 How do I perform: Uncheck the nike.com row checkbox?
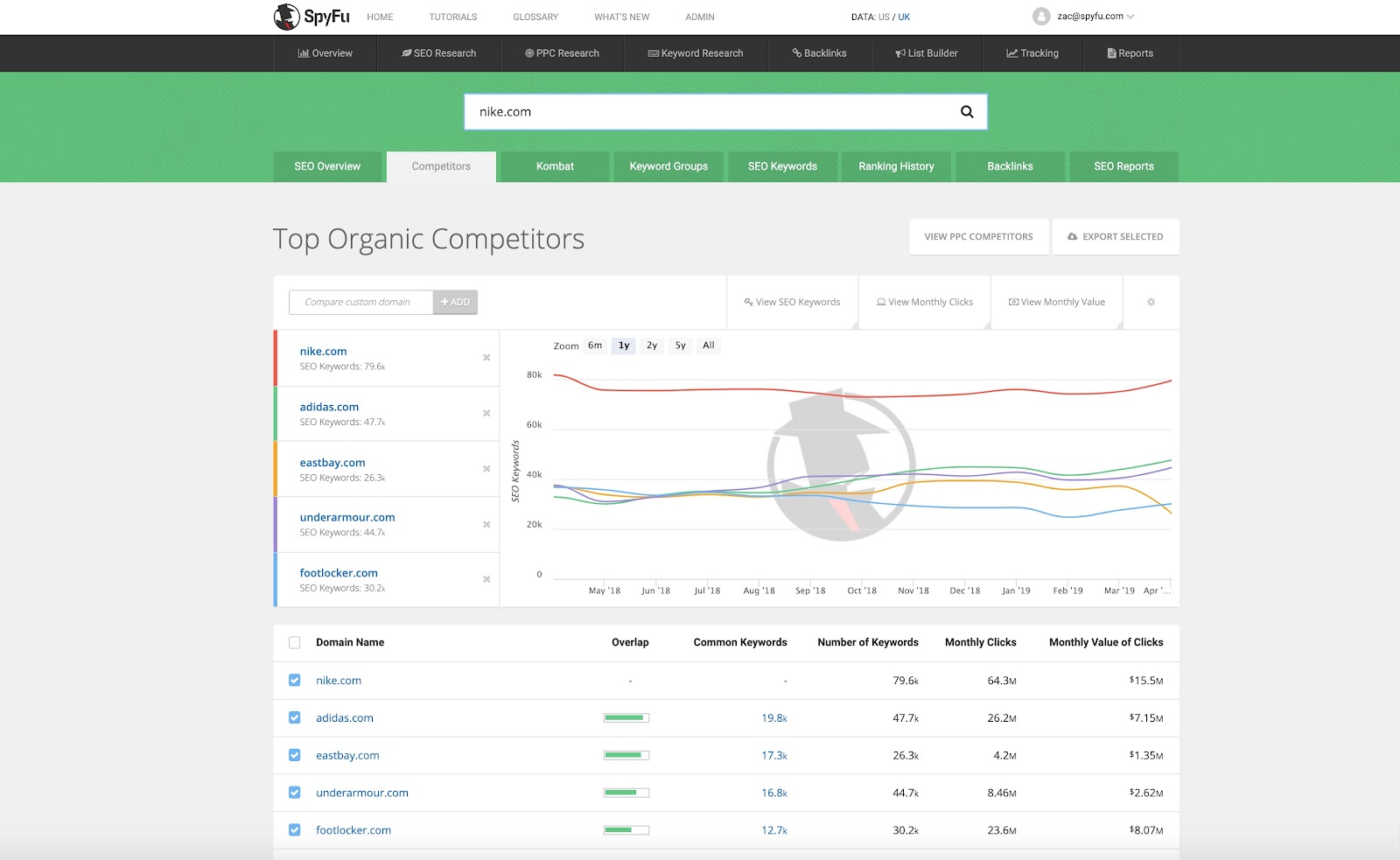[x=295, y=680]
